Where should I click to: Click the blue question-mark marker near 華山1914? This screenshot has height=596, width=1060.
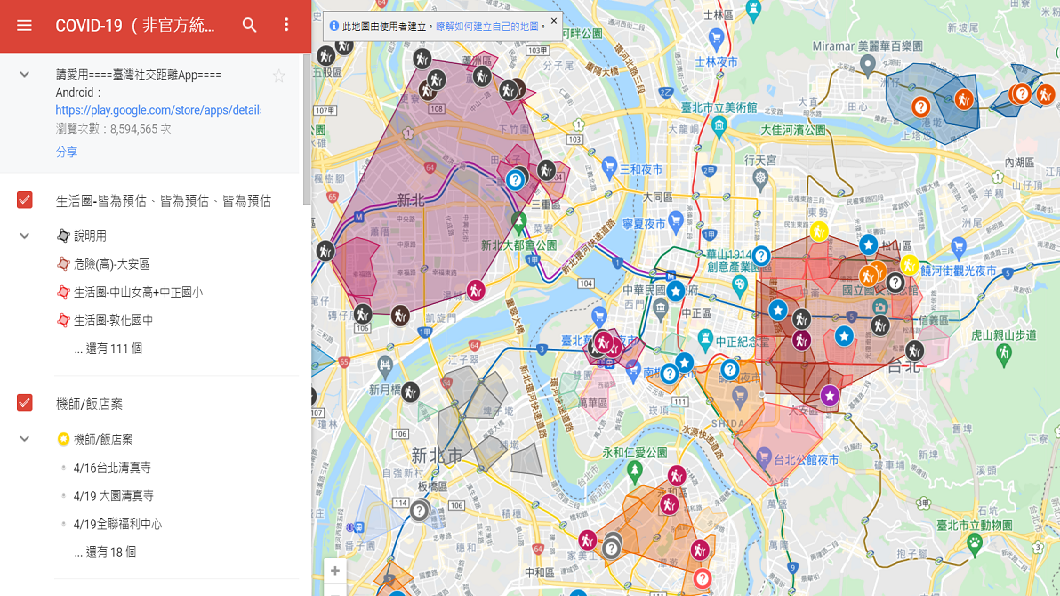pos(761,255)
